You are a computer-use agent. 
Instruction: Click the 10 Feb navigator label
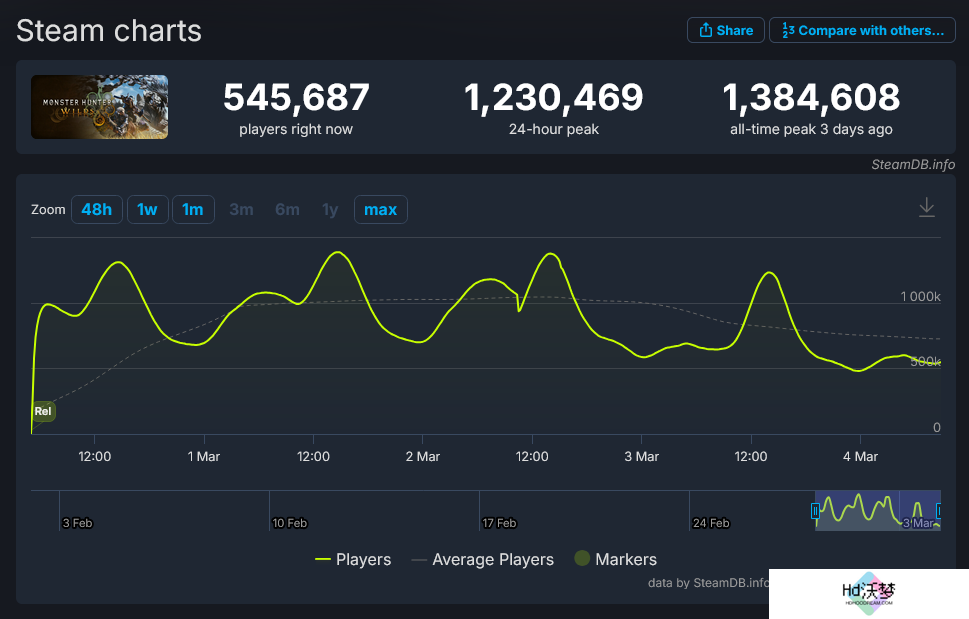(289, 523)
